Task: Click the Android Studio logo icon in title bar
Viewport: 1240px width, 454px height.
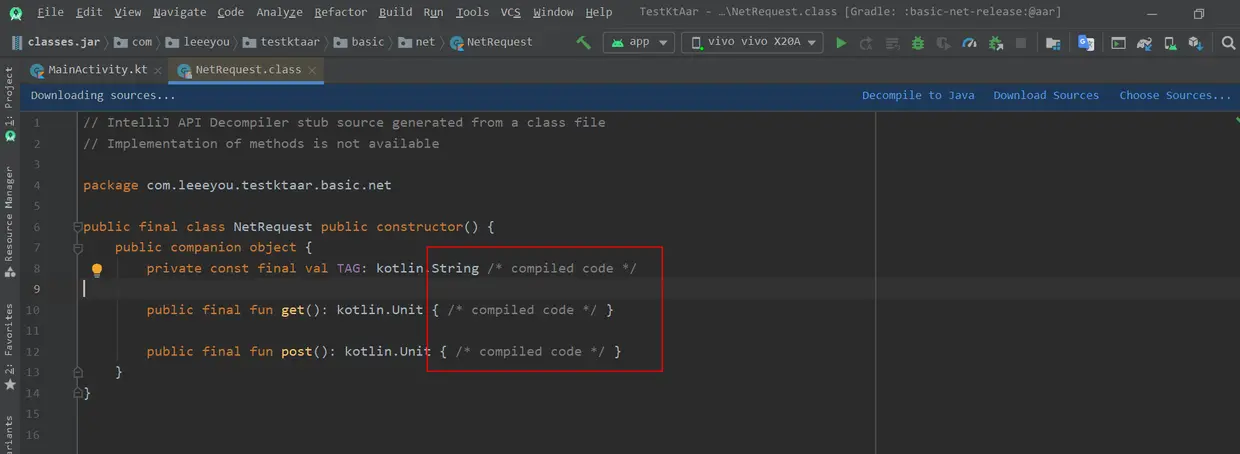Action: tap(17, 13)
